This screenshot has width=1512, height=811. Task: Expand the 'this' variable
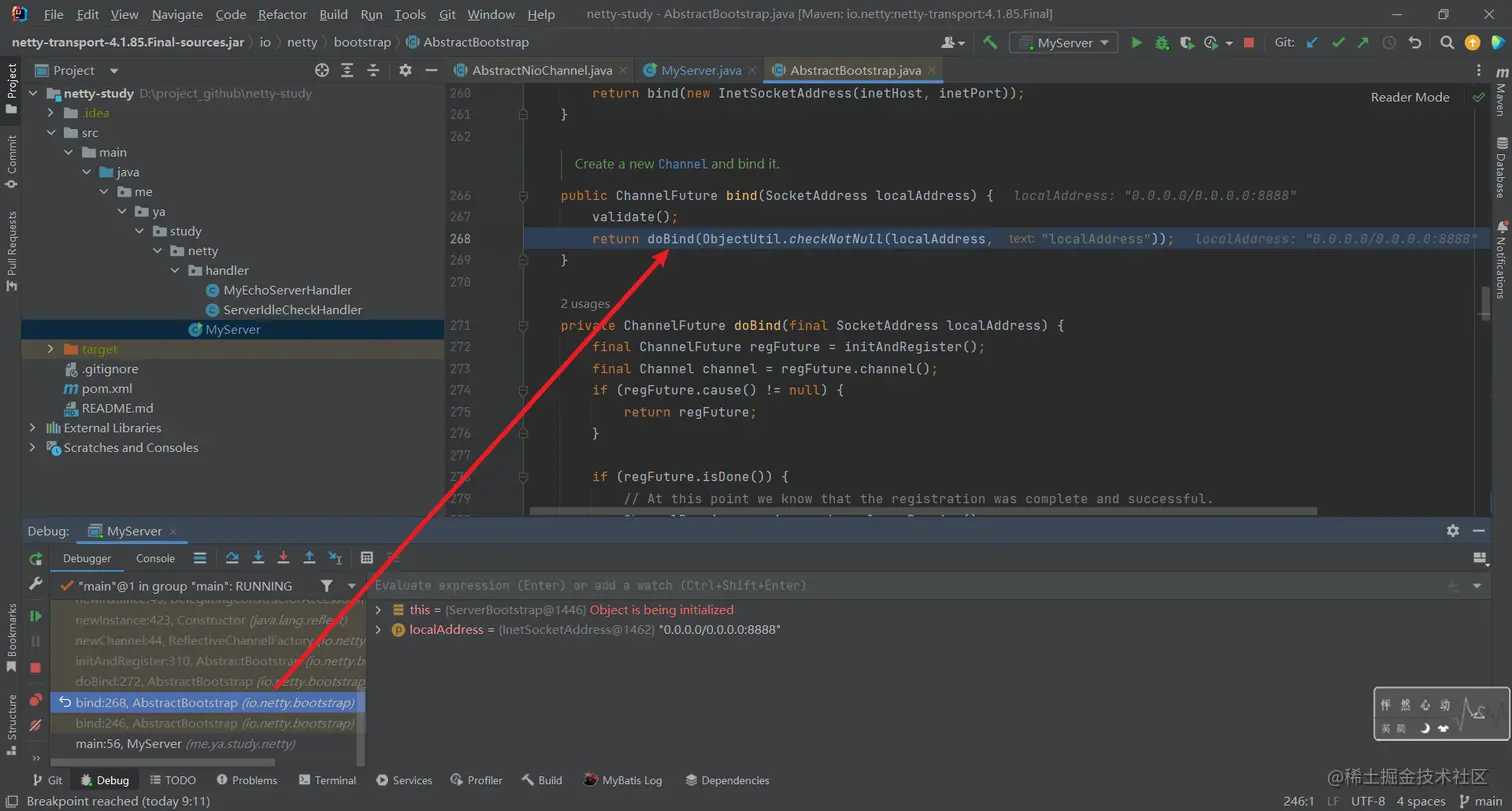click(x=378, y=610)
